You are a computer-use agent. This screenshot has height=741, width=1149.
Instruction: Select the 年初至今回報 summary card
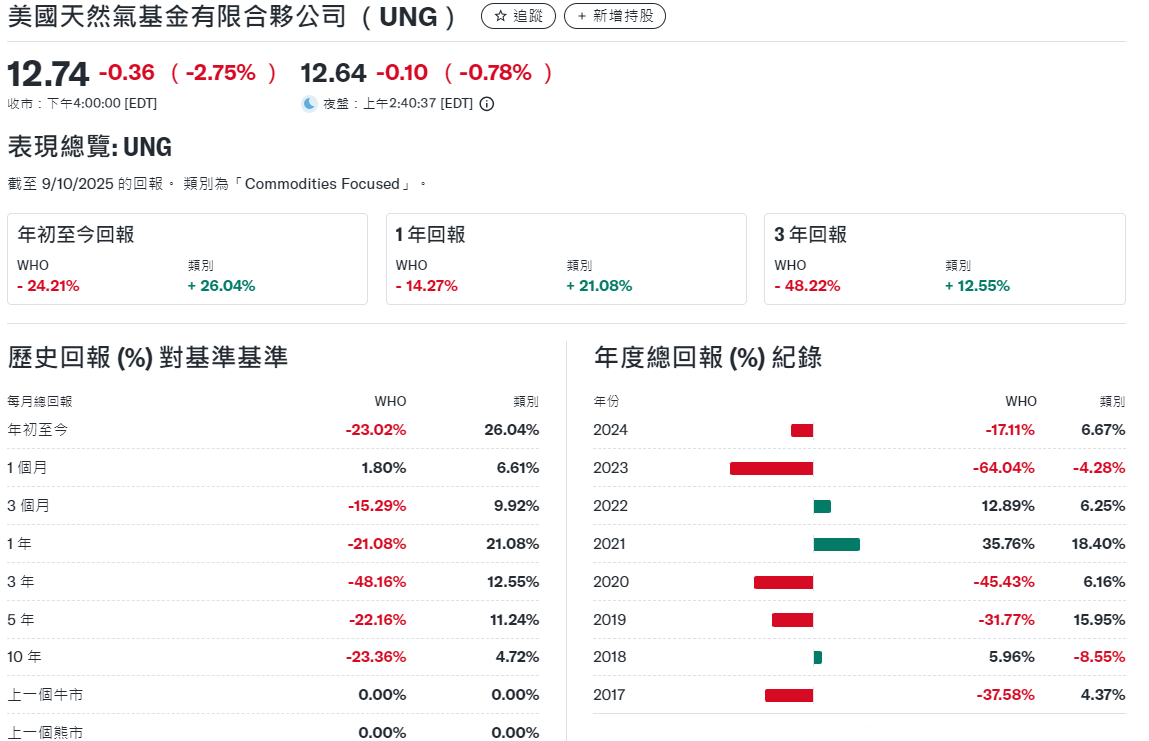coord(187,259)
